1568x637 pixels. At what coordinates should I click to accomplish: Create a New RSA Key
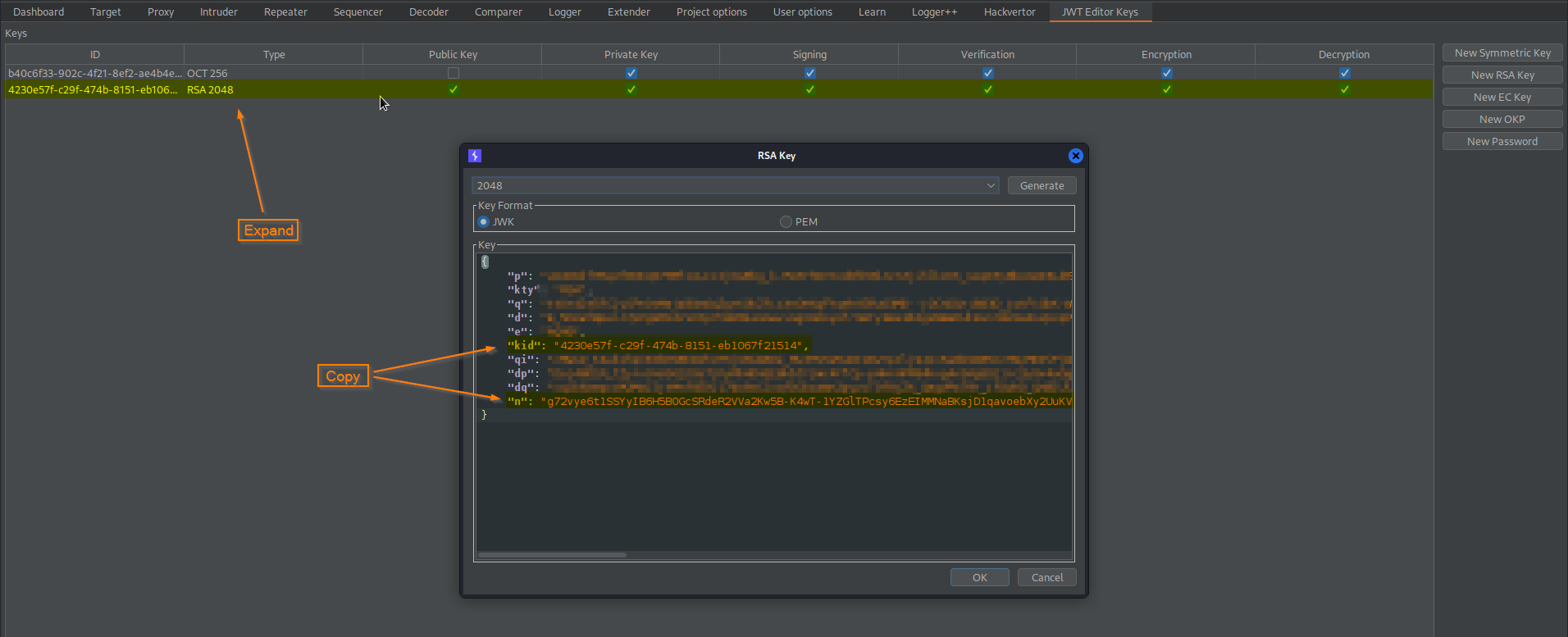click(x=1502, y=75)
